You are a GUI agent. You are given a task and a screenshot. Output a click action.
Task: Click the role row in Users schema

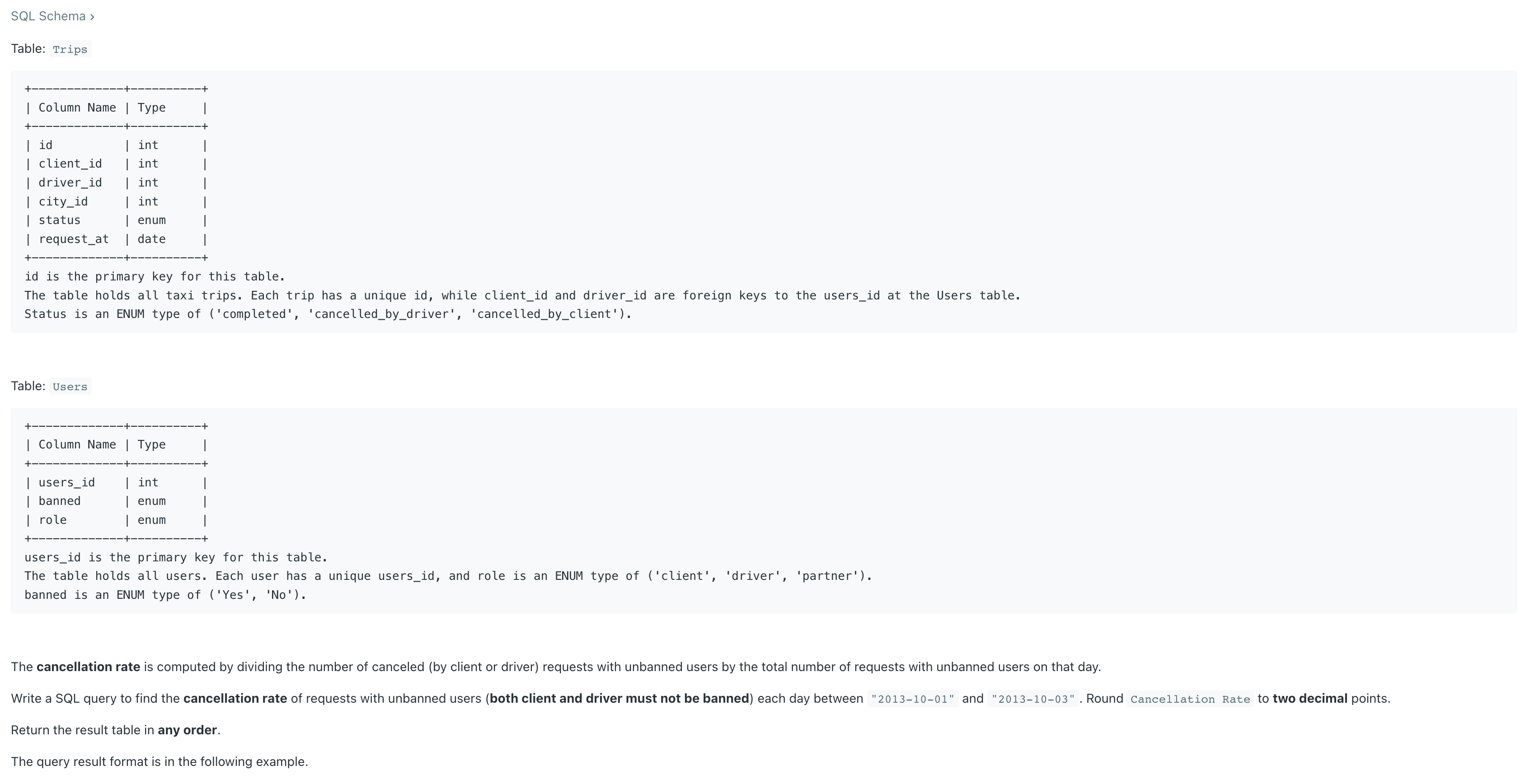pos(116,520)
